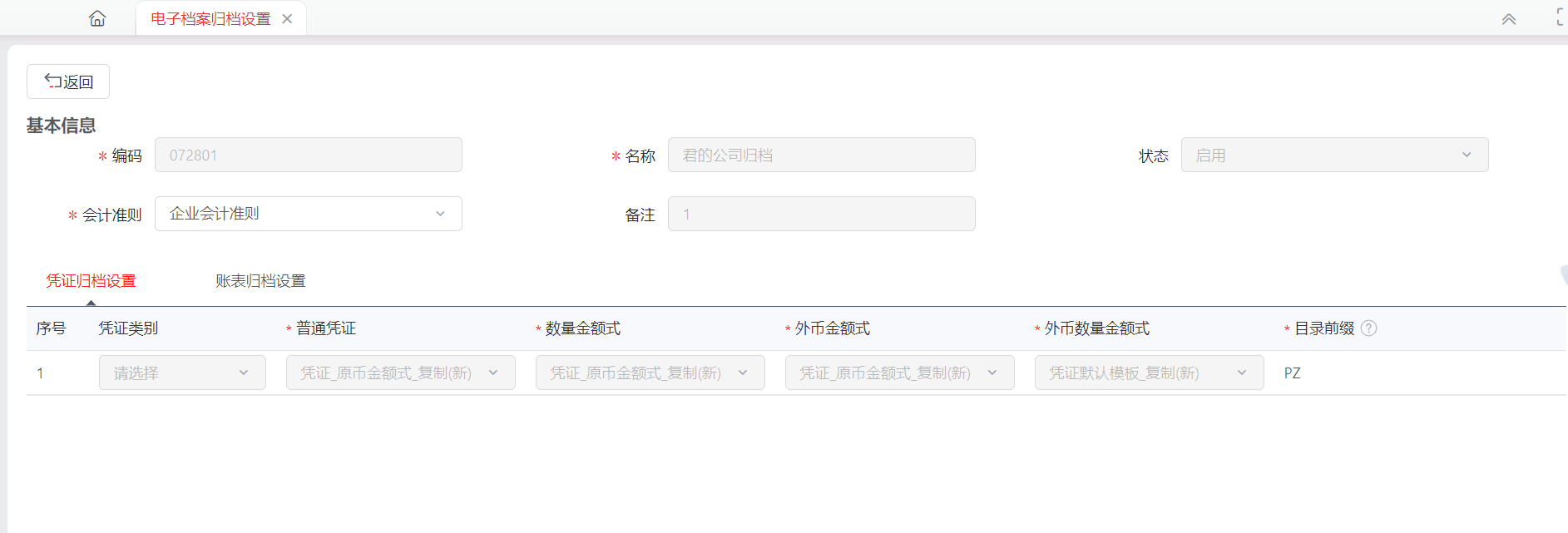Expand the 外币金额式 template dropdown
This screenshot has height=533, width=1568.
pos(900,373)
